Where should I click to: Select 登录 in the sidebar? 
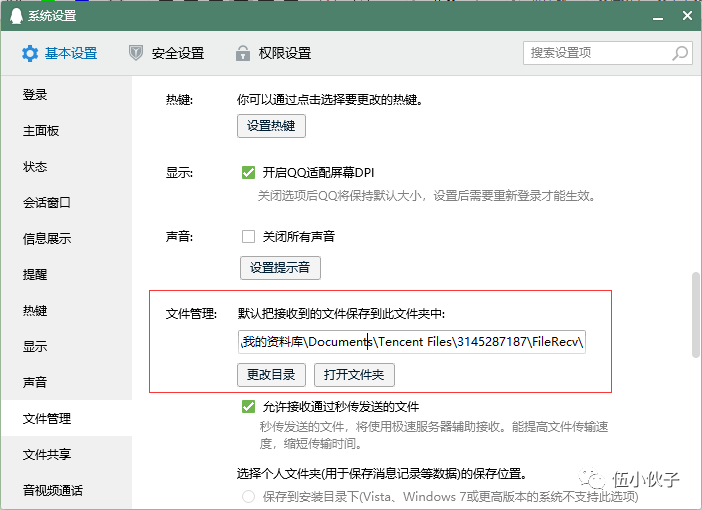click(66, 95)
